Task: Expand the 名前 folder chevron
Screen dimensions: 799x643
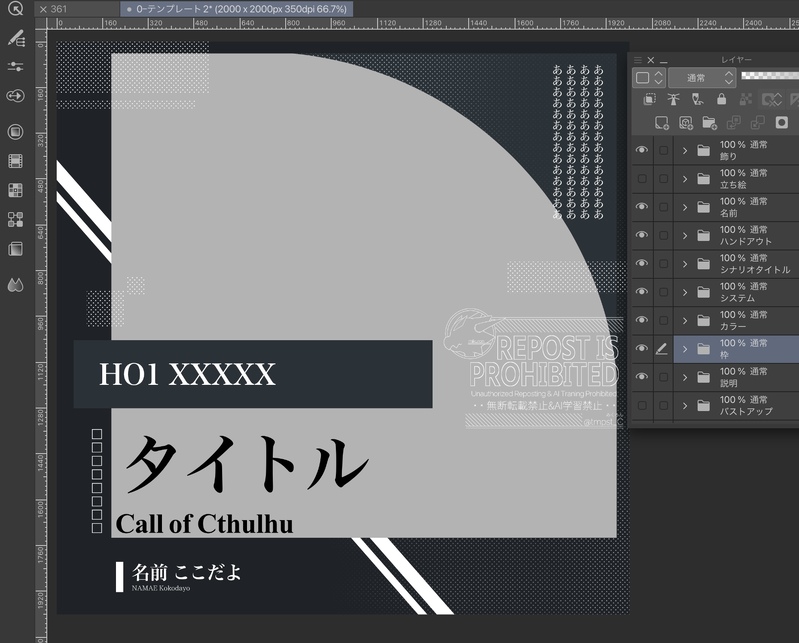Action: [x=685, y=207]
